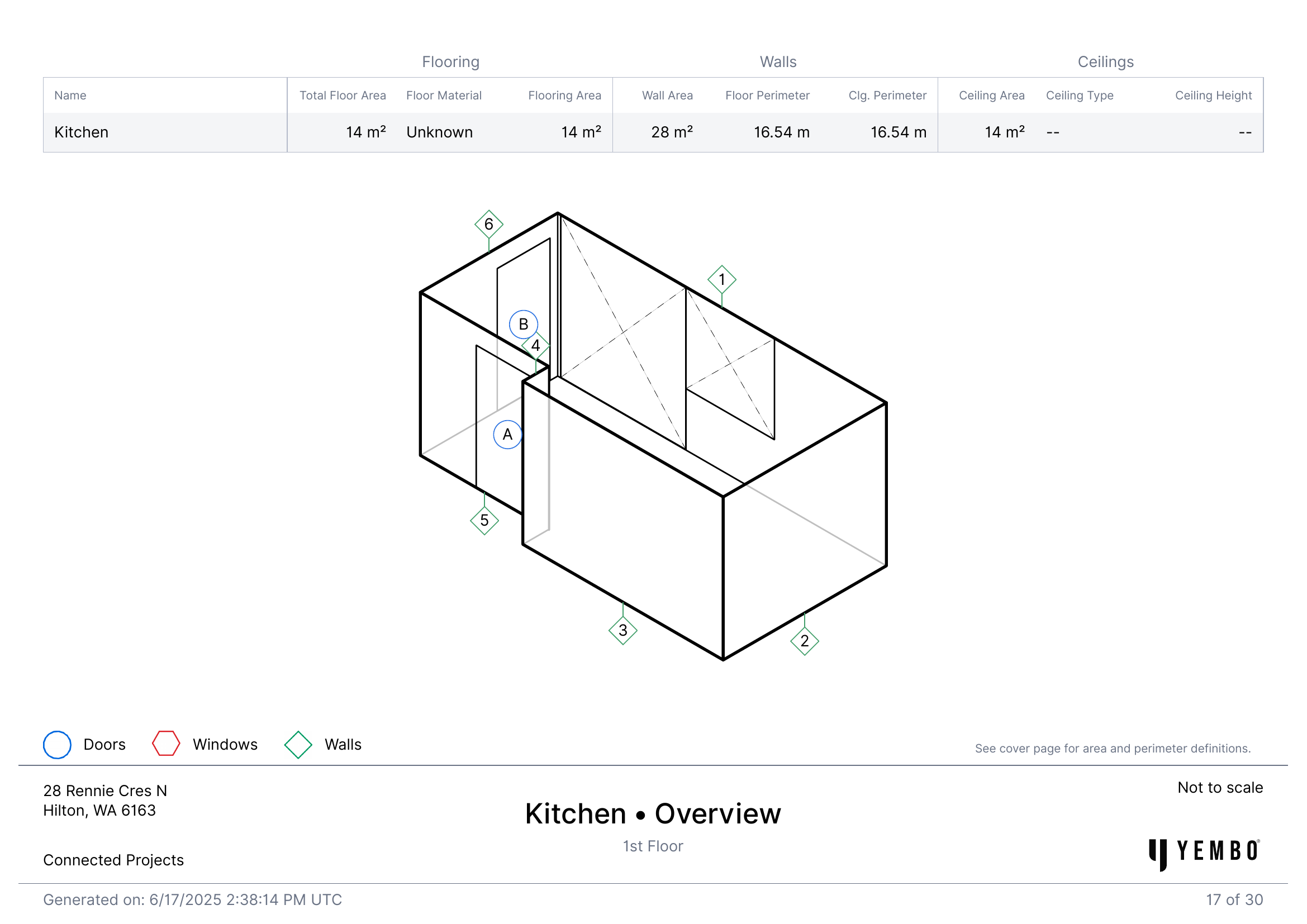Click wall marker 4 diamond
Image resolution: width=1307 pixels, height=924 pixels.
[536, 345]
